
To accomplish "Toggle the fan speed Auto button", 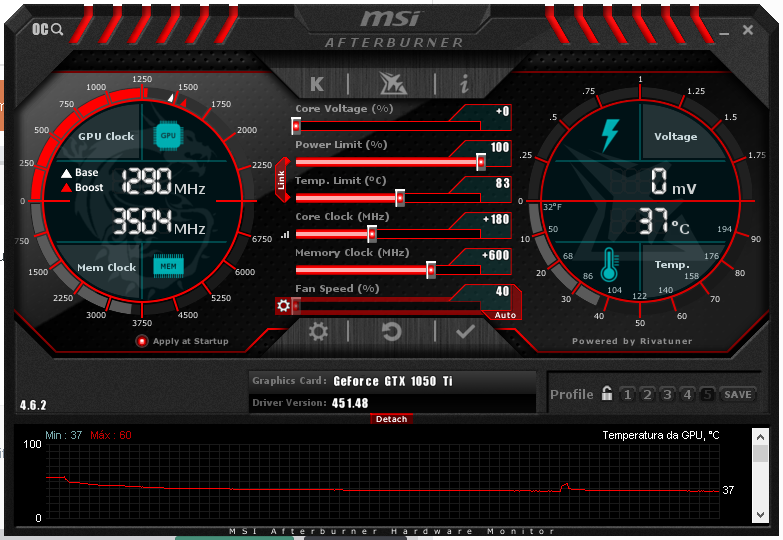I will coord(505,315).
